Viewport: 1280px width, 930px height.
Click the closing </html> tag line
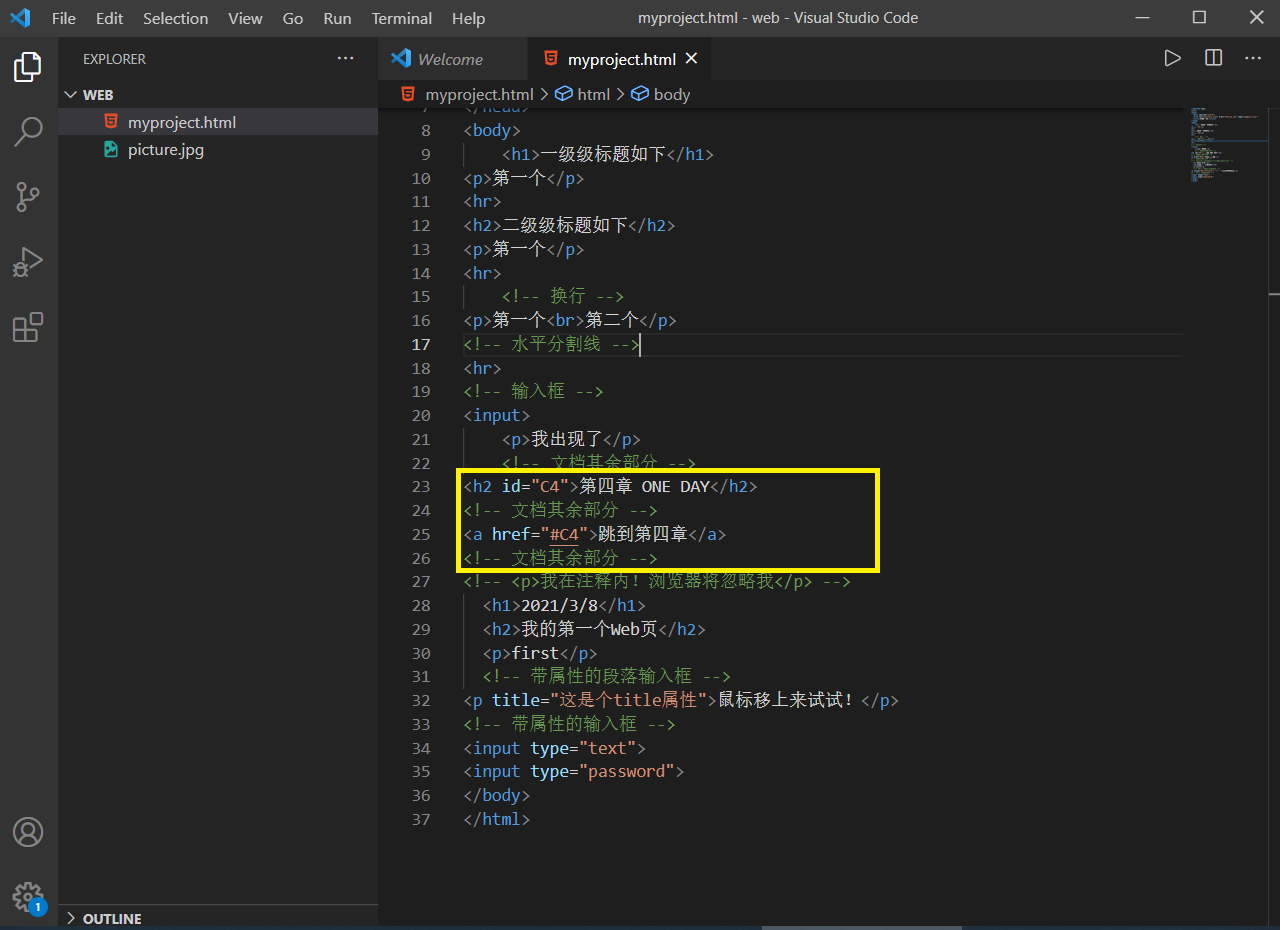click(496, 819)
